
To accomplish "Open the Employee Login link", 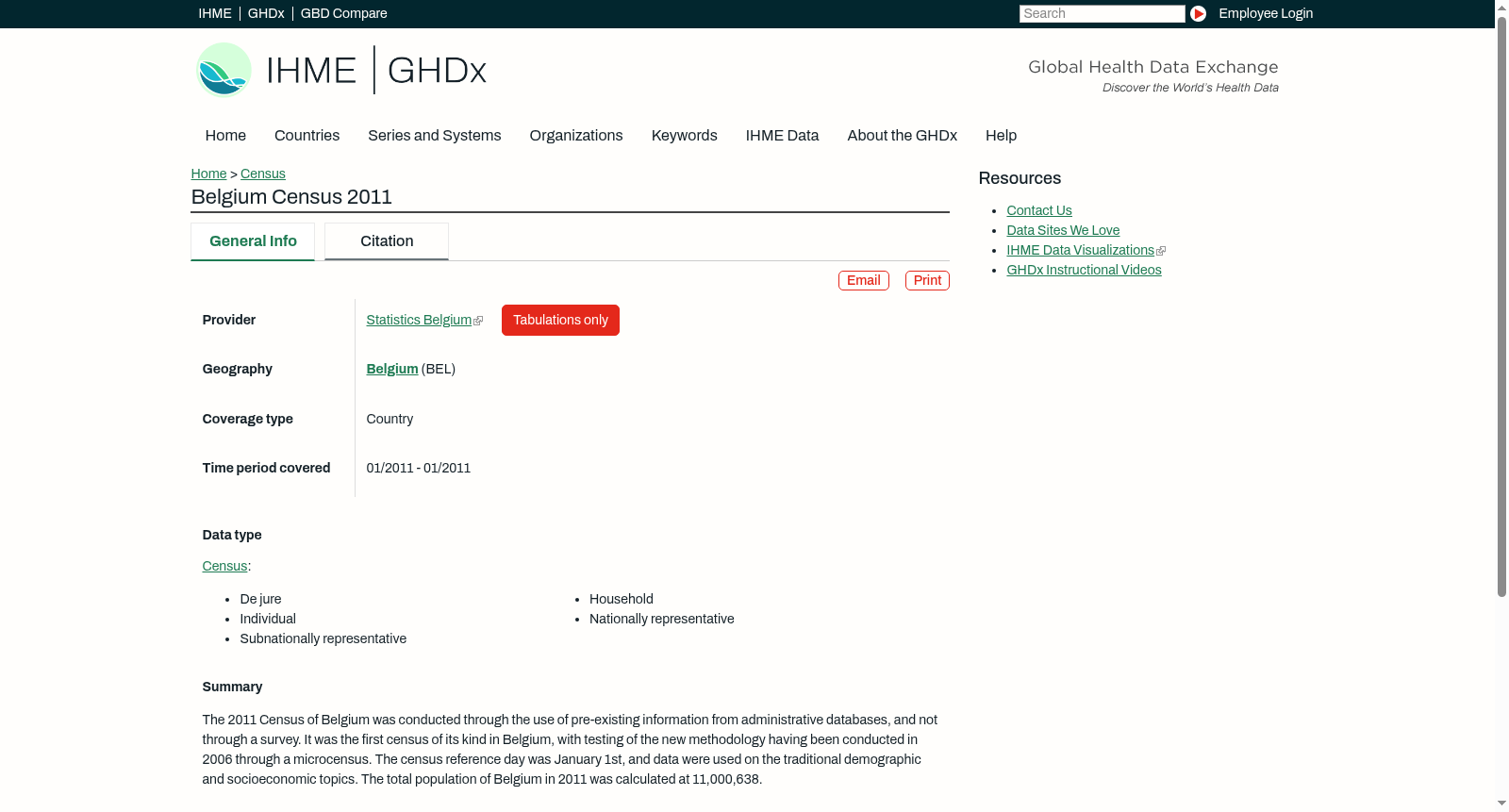I will pos(1266,13).
